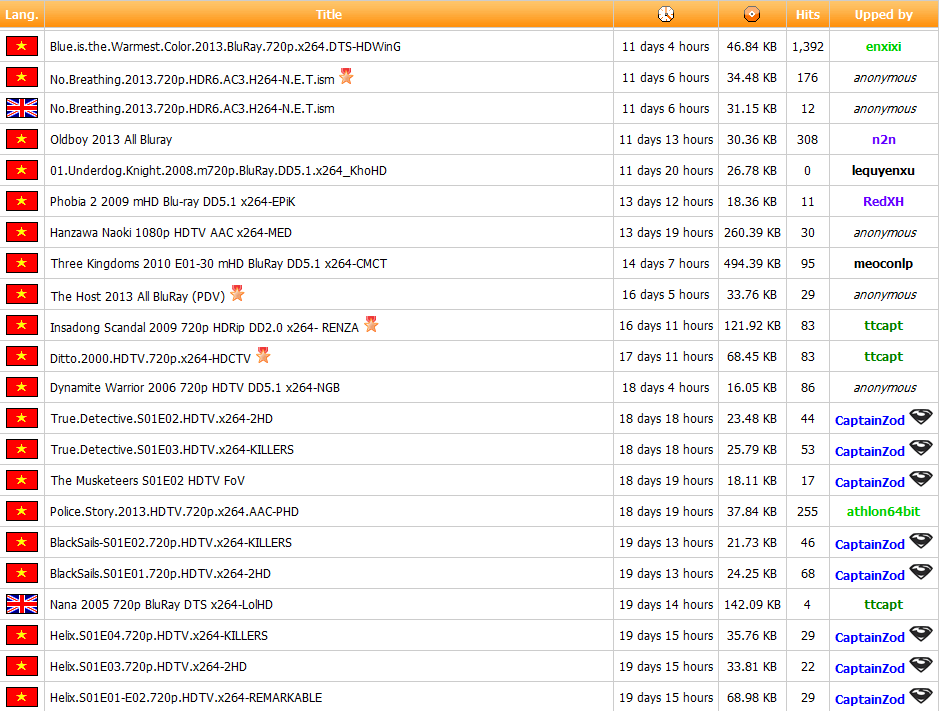The width and height of the screenshot is (939, 711).
Task: Open ttcapt profile in Nana 2005 row
Action: tap(883, 604)
